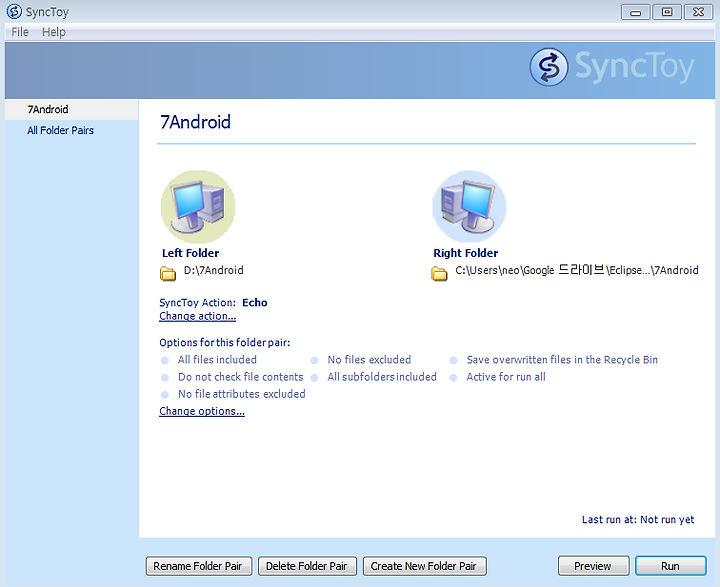Open the Change action... link
Image resolution: width=720 pixels, height=587 pixels.
[197, 316]
